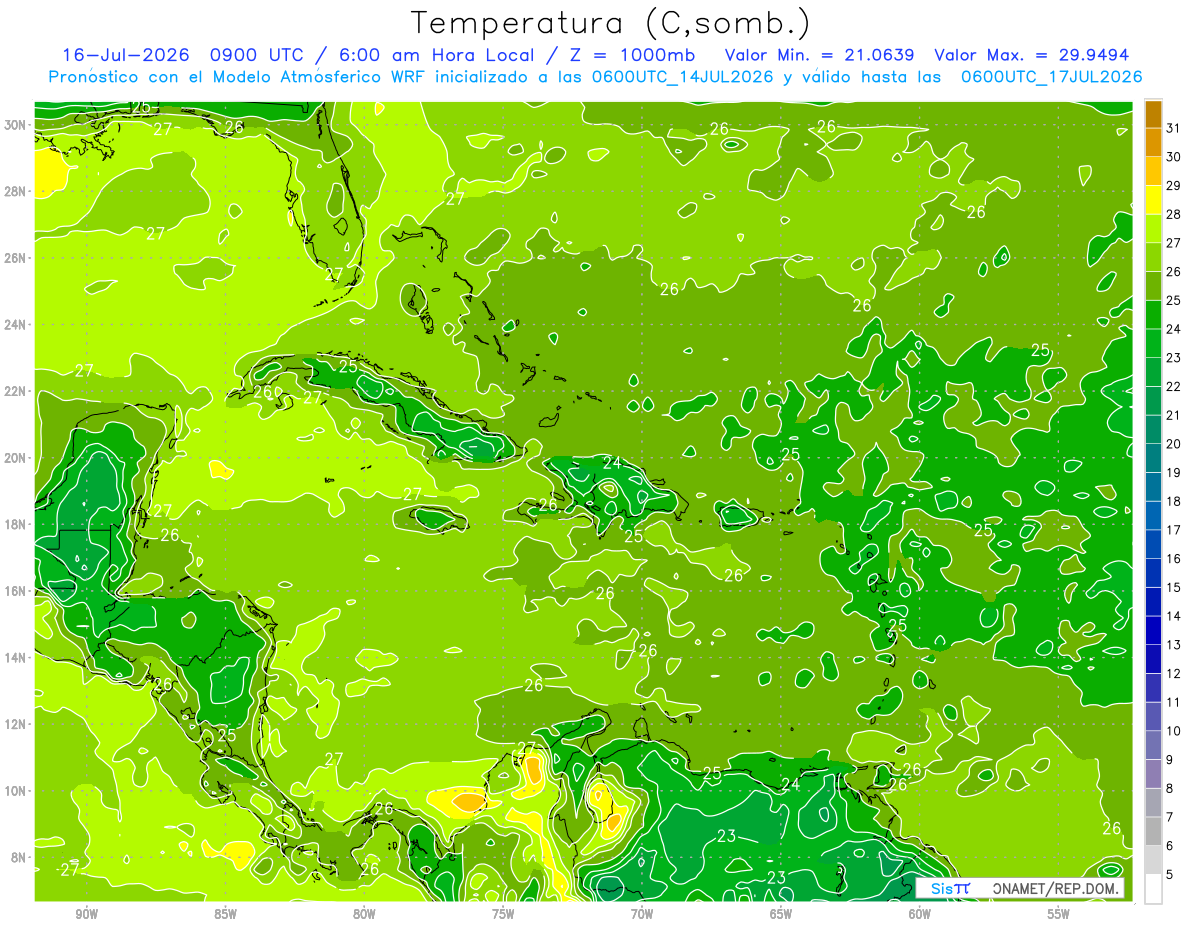
Task: Click legend value "5"
Action: click(1170, 874)
